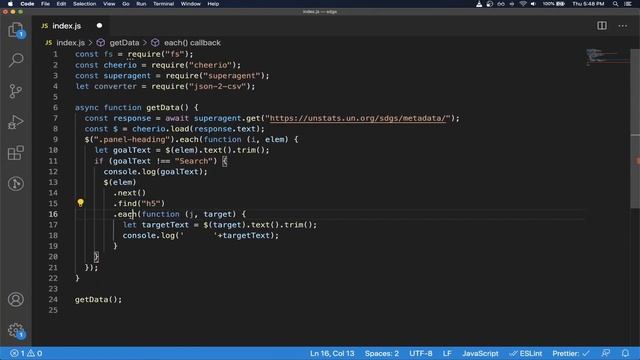Click the split editor right icon
This screenshot has height=360, width=640.
[602, 26]
